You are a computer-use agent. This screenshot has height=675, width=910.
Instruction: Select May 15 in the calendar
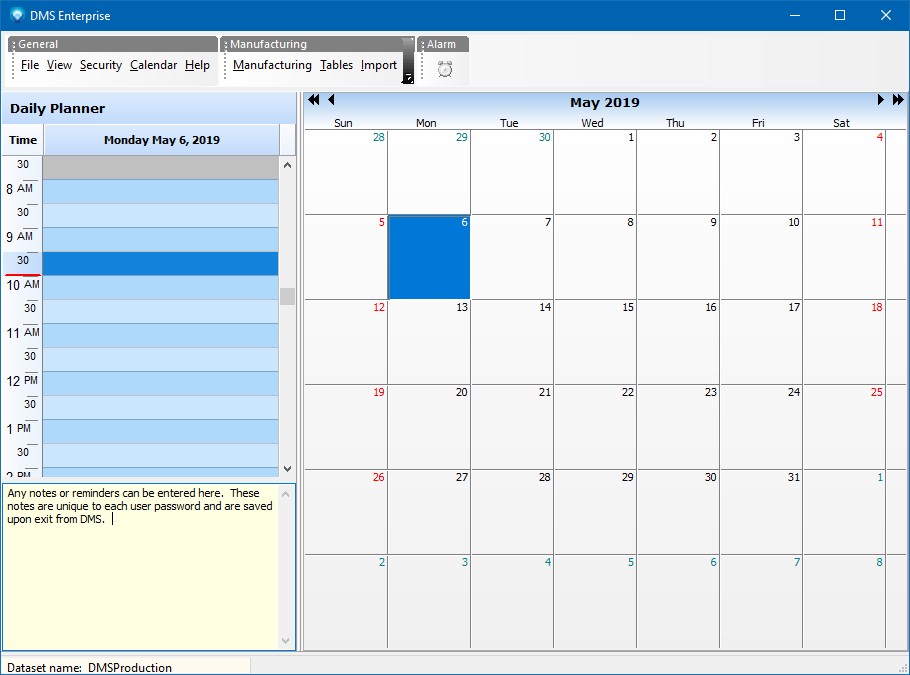594,342
